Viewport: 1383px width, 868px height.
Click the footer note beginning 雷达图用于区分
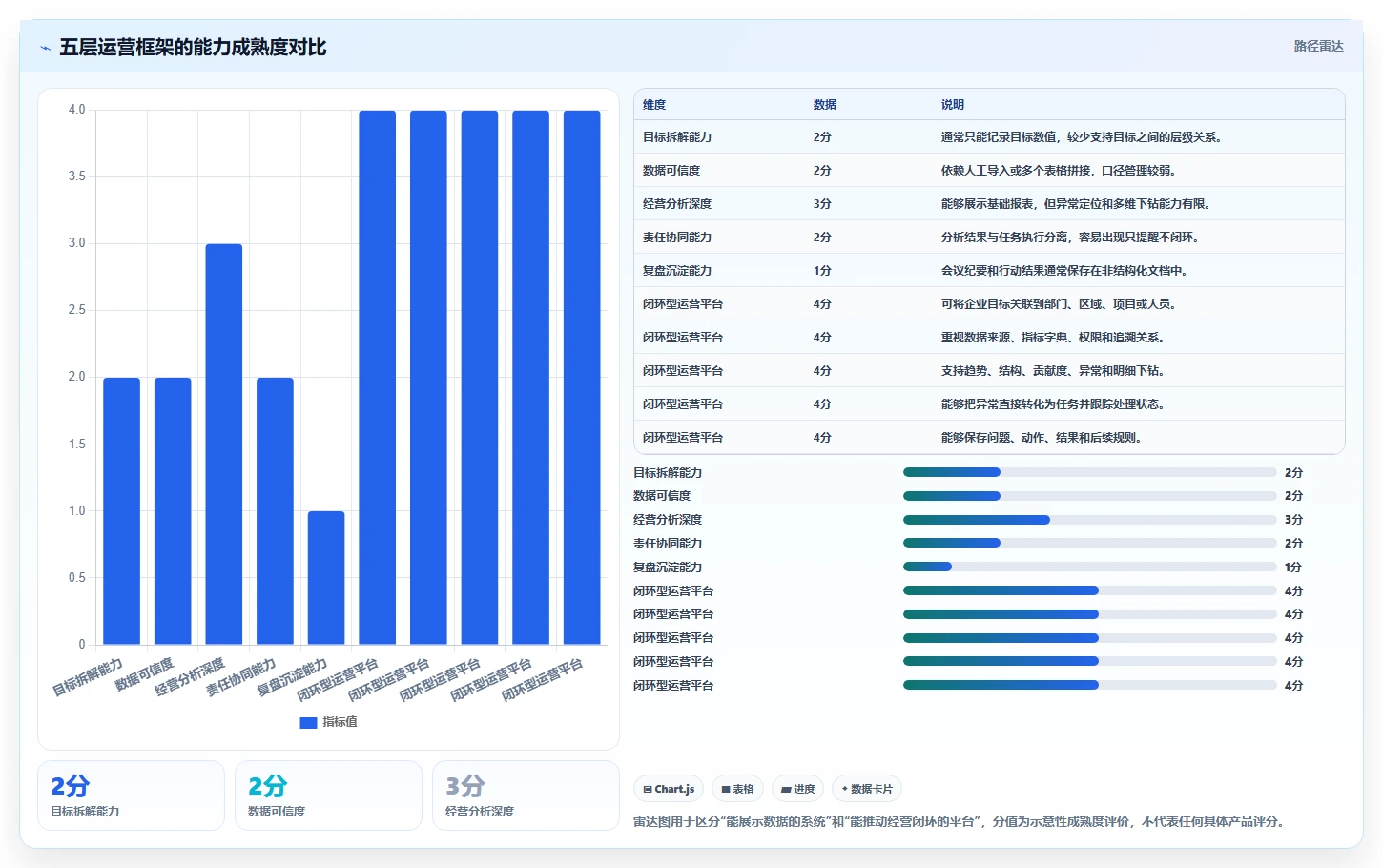coord(959,821)
